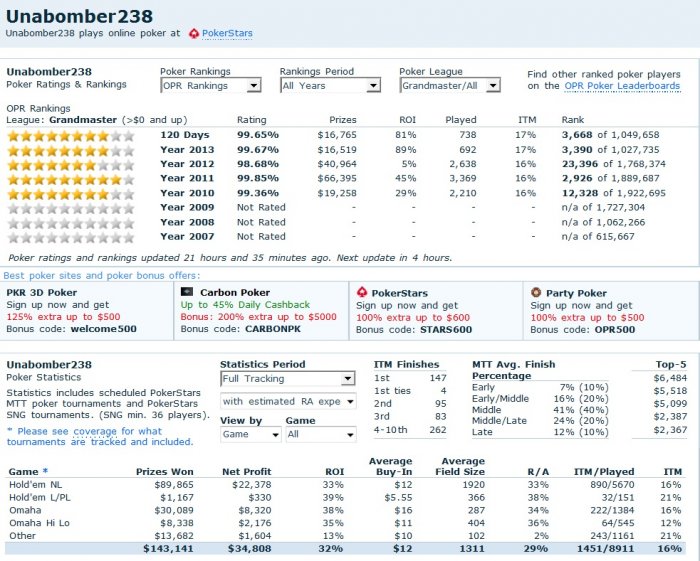Image resolution: width=700 pixels, height=561 pixels.
Task: Click the total prizes $143,141 value
Action: click(x=168, y=549)
